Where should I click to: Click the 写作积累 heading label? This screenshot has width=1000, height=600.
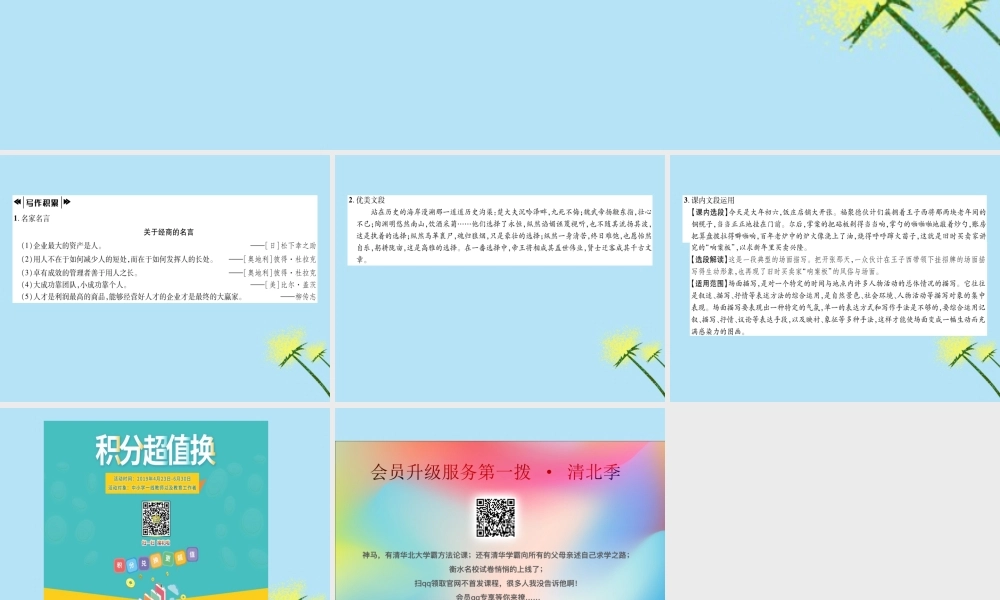[x=42, y=203]
